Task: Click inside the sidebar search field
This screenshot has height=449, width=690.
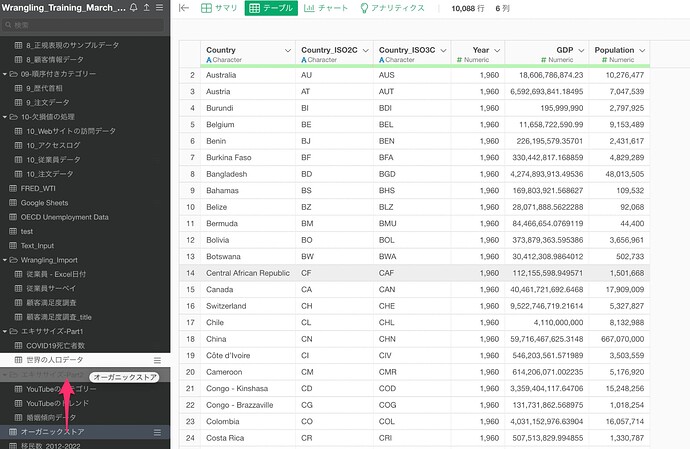Action: (84, 25)
